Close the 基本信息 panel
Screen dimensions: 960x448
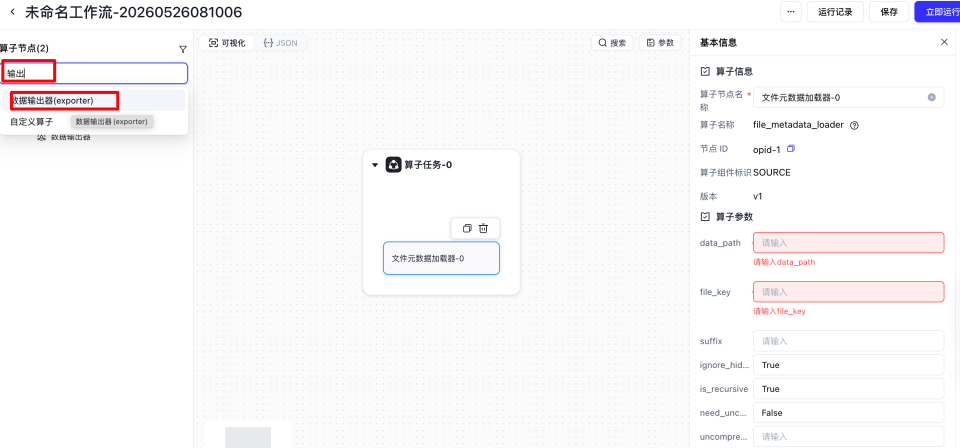click(x=944, y=42)
